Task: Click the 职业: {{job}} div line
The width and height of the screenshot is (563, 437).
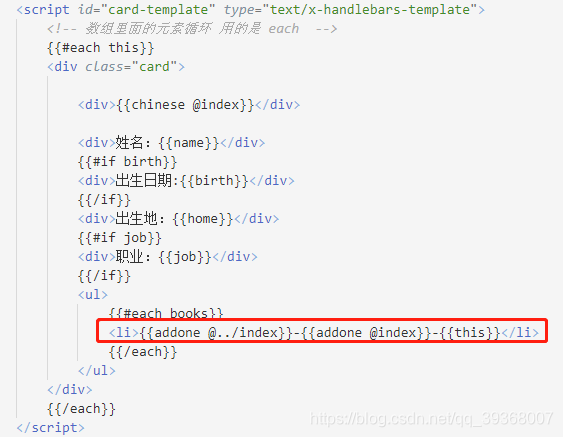Action: pos(168,257)
